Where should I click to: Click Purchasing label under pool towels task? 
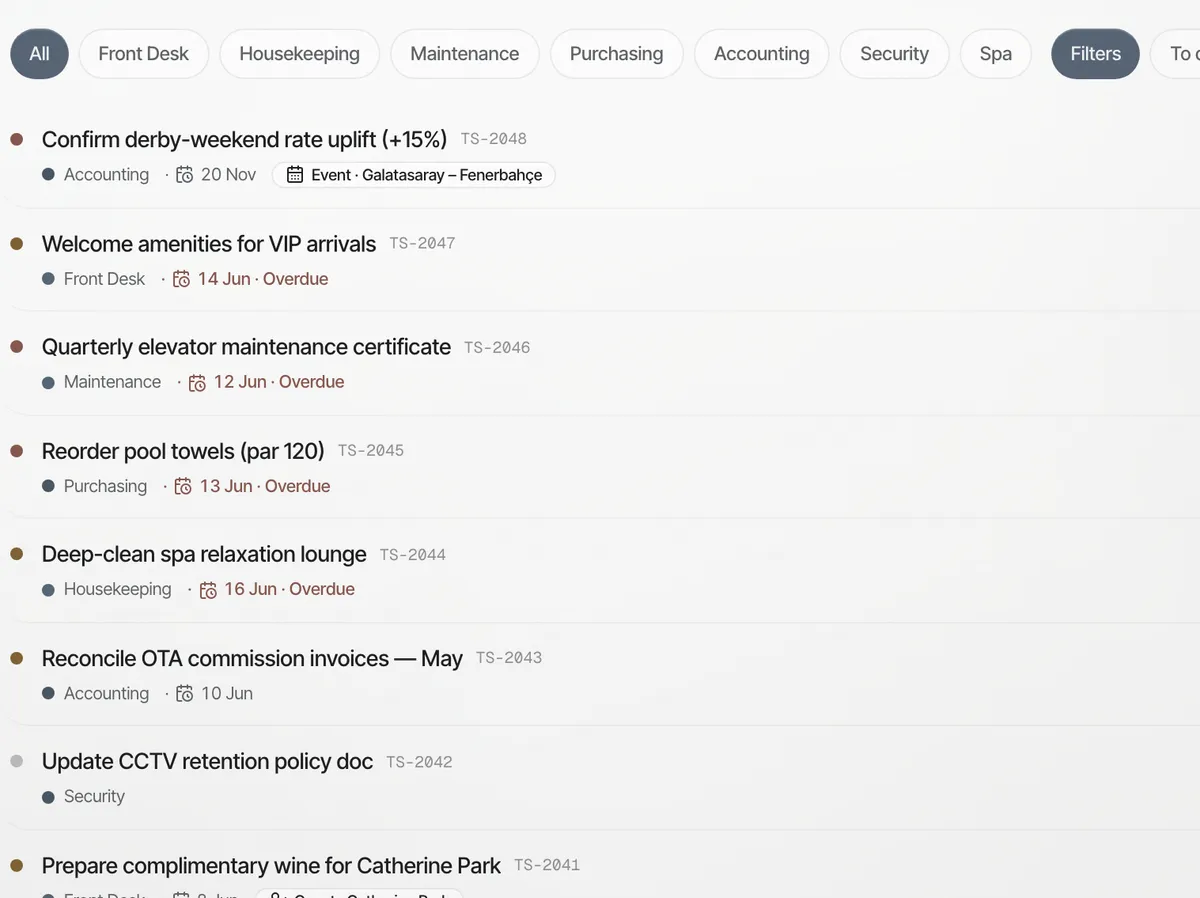click(x=105, y=486)
